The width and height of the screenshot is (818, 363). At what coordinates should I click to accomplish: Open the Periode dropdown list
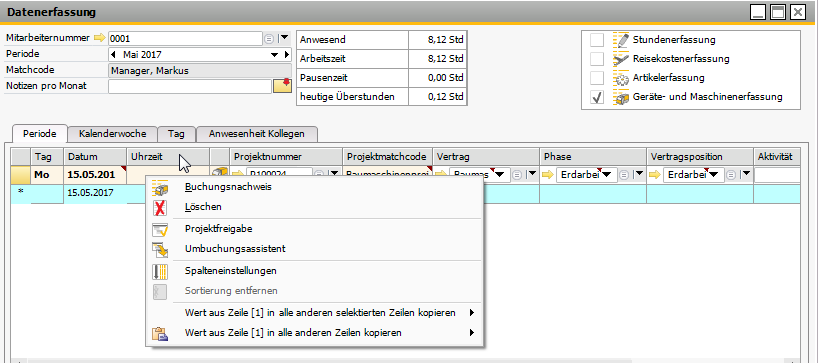(274, 54)
